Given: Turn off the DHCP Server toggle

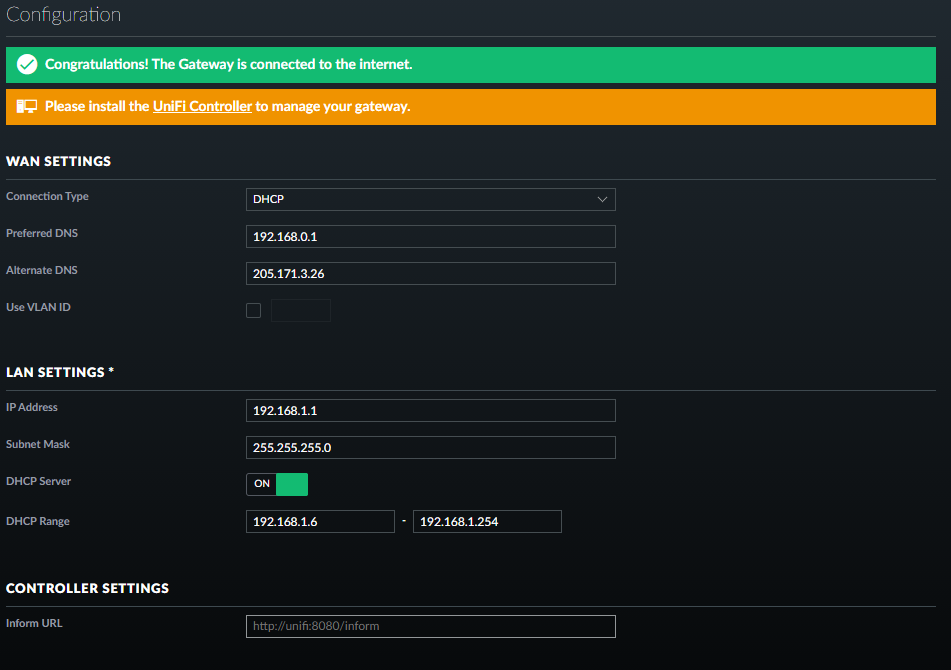Looking at the screenshot, I should (277, 484).
